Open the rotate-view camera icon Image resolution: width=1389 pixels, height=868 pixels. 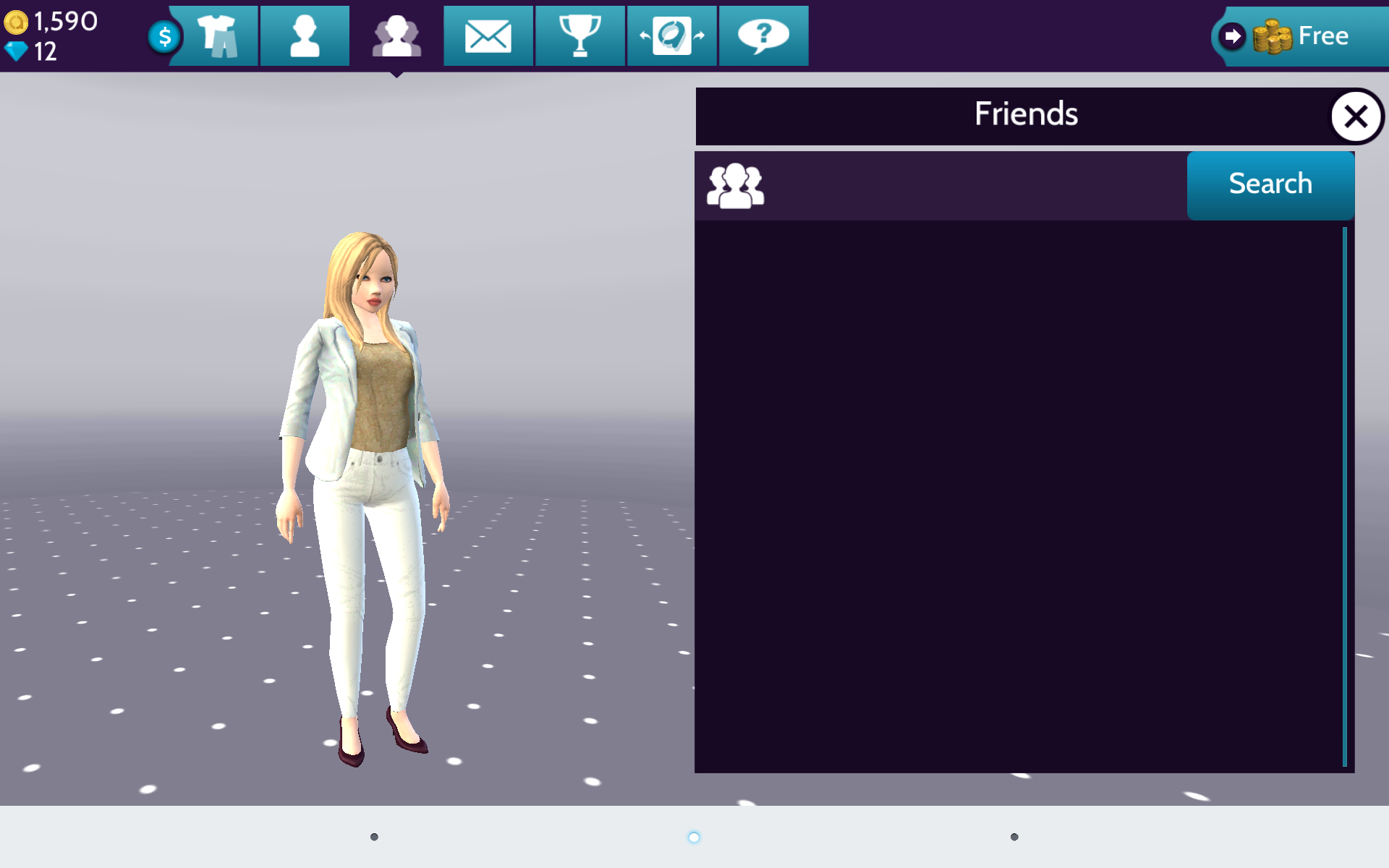(672, 36)
